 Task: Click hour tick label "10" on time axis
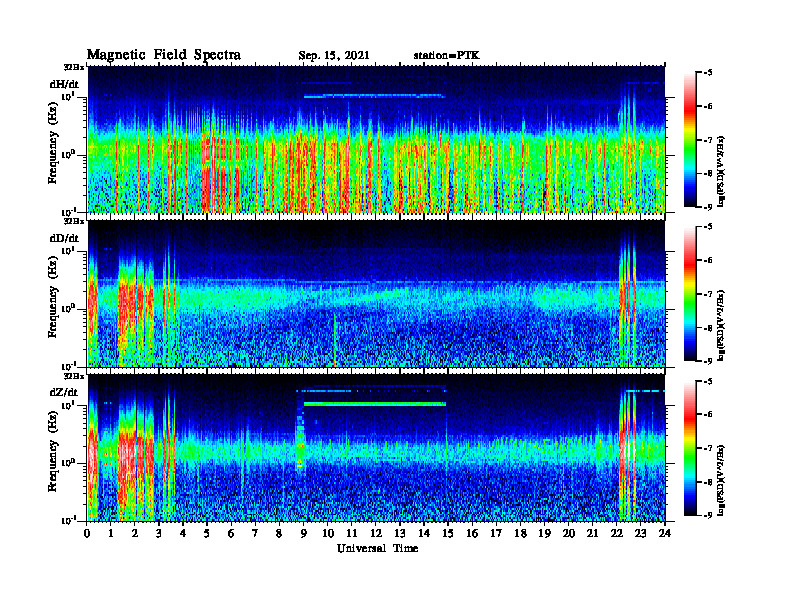(328, 534)
